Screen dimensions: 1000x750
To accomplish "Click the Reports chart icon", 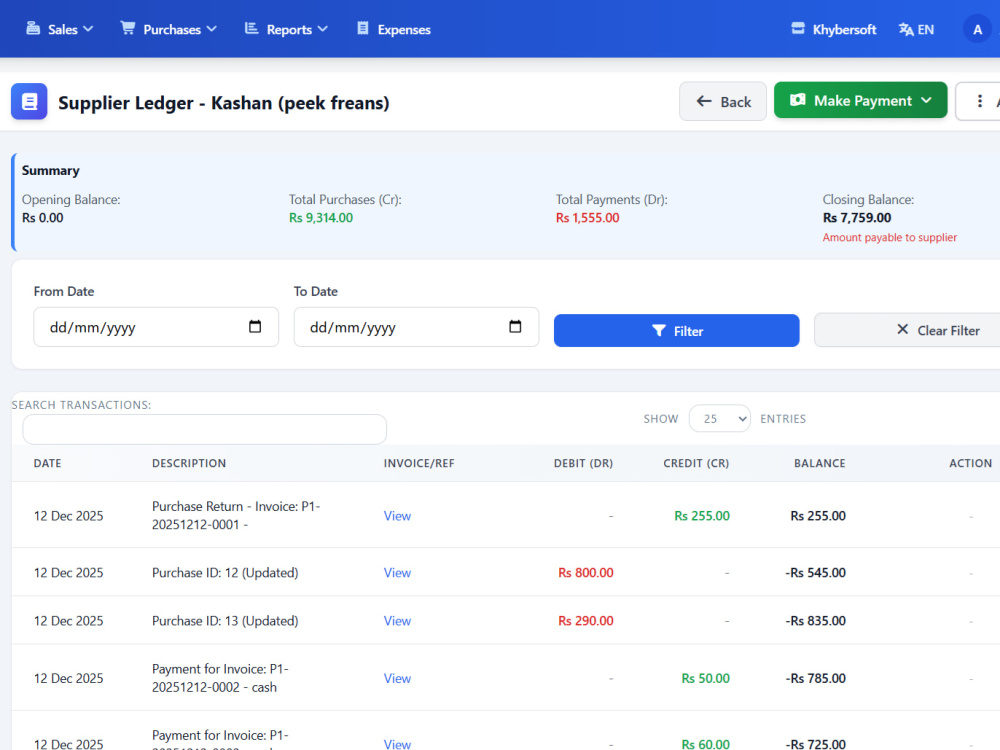I will tap(251, 29).
